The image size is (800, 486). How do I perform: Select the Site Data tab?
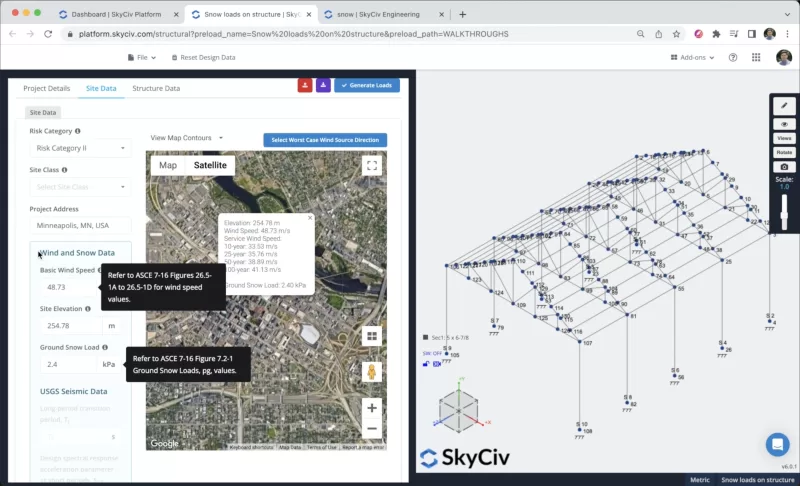tap(101, 88)
